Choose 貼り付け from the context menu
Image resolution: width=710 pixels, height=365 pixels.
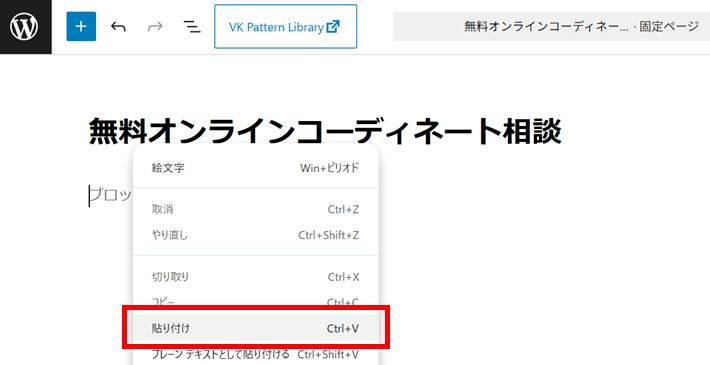[x=255, y=328]
